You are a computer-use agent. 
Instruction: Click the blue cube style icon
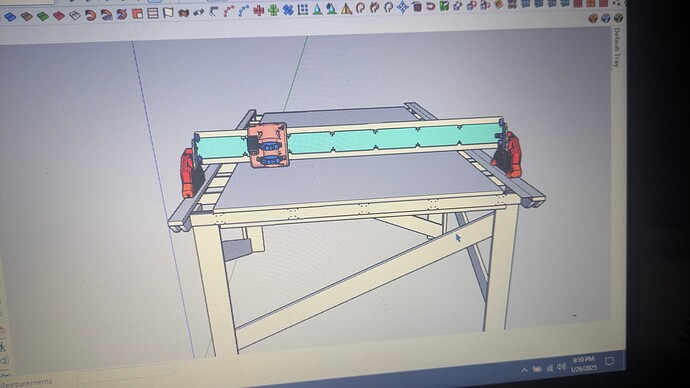click(606, 18)
